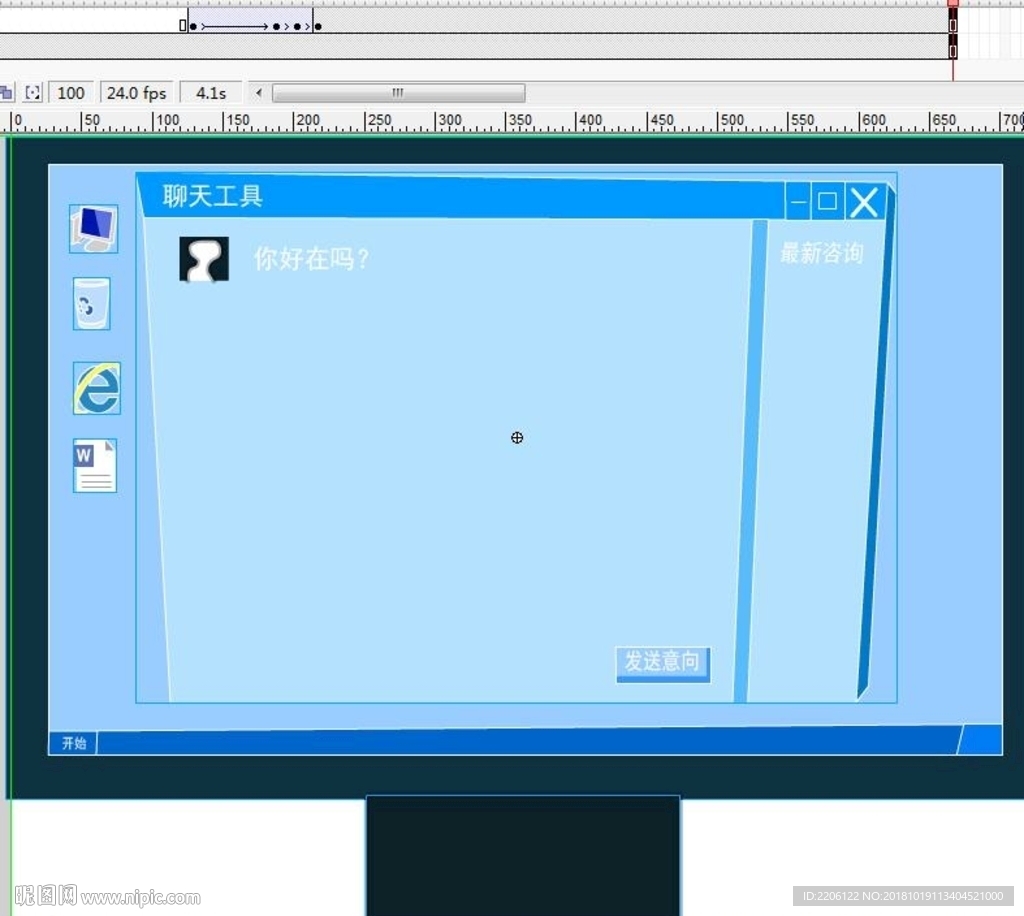Screen dimensions: 1024x916
Task: Click the 开始 start button on the taskbar
Action: click(x=74, y=743)
